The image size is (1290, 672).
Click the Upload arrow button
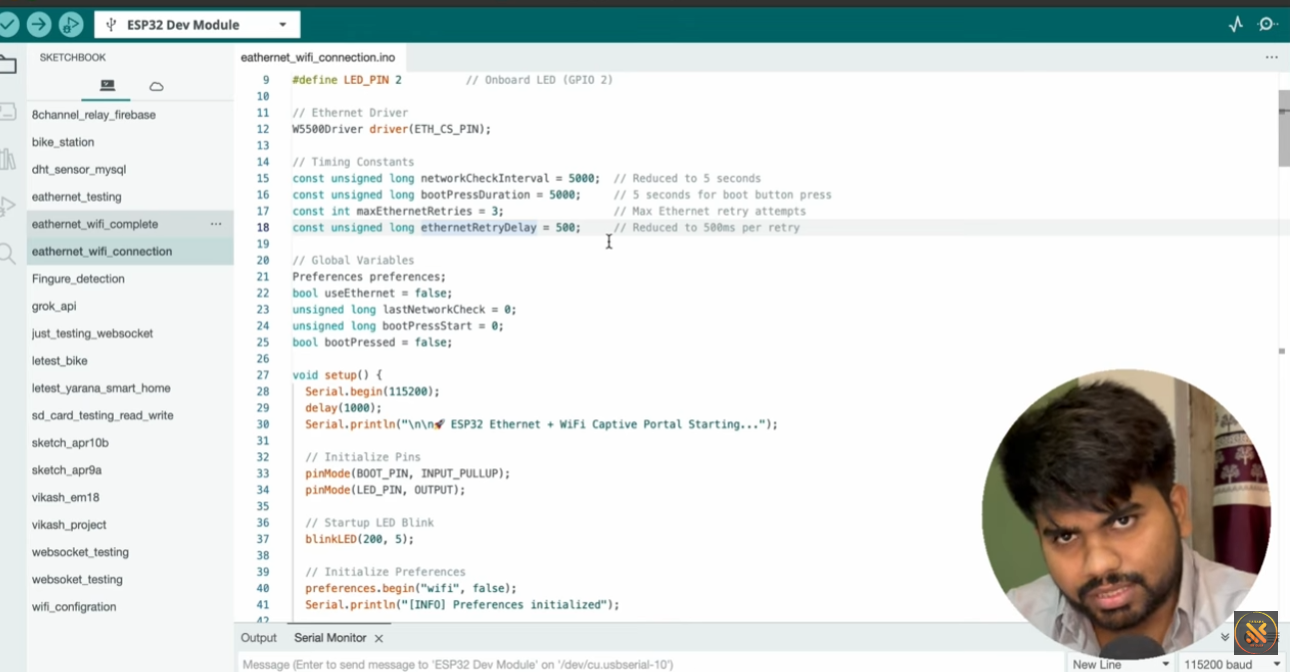(39, 24)
